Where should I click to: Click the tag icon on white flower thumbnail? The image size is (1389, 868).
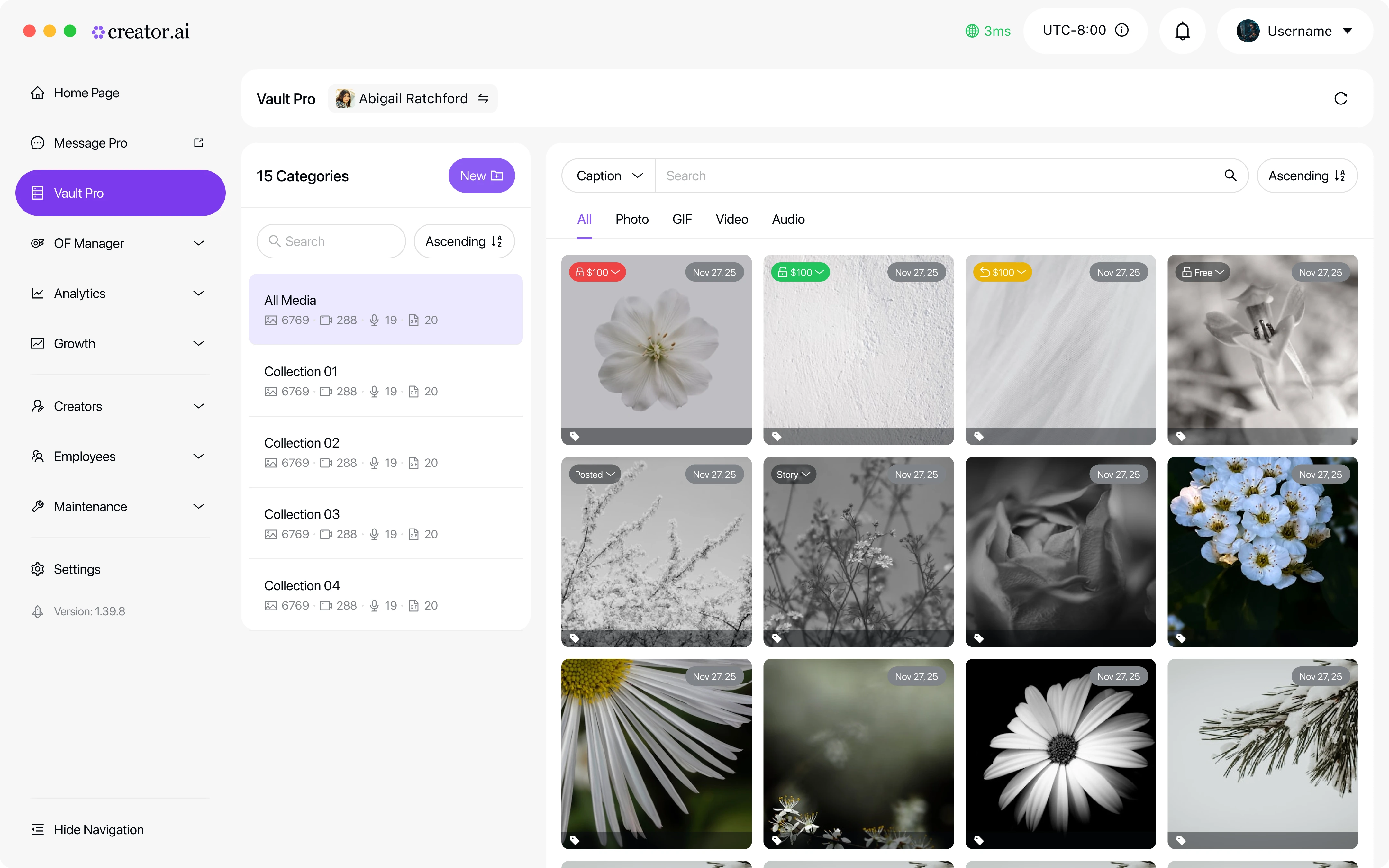[575, 436]
